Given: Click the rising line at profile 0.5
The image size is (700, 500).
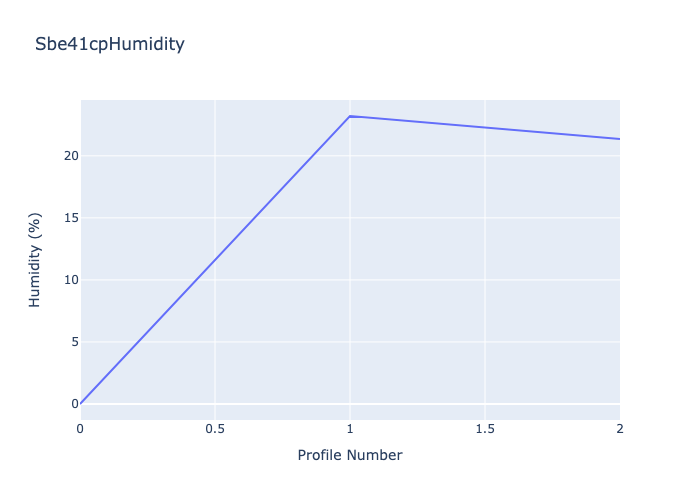Looking at the screenshot, I should (x=215, y=260).
